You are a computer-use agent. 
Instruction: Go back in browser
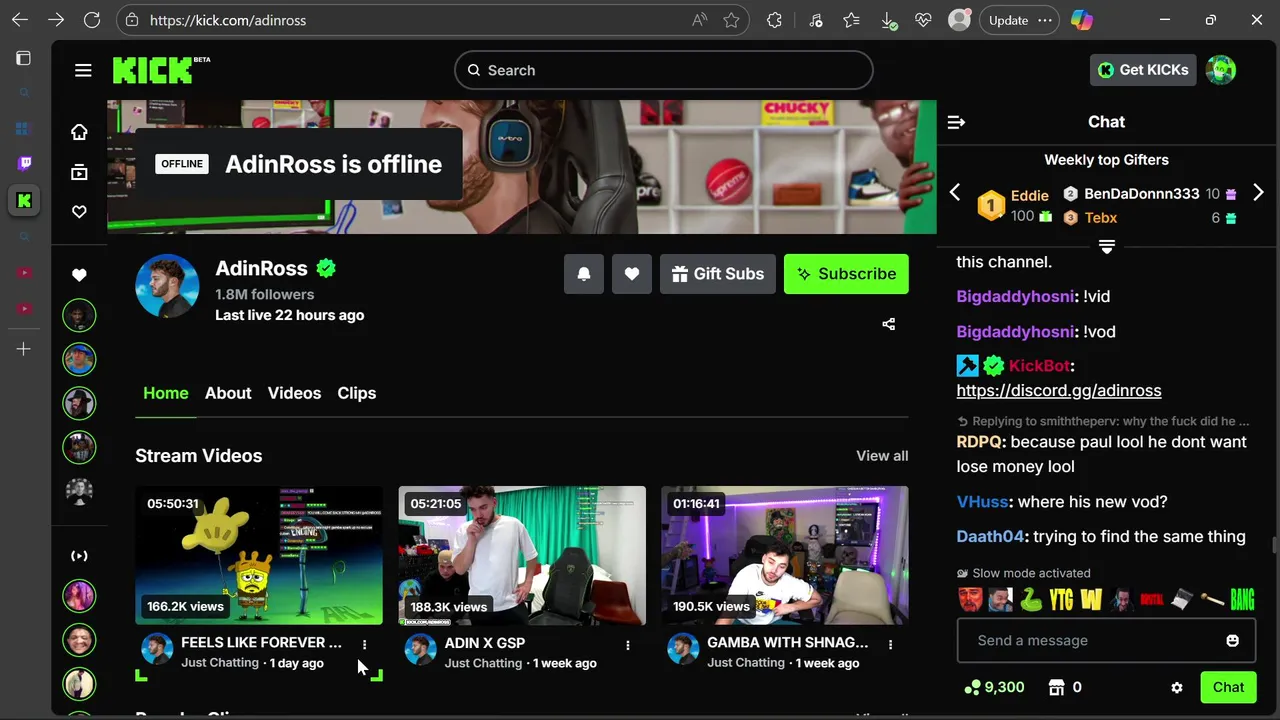[20, 20]
